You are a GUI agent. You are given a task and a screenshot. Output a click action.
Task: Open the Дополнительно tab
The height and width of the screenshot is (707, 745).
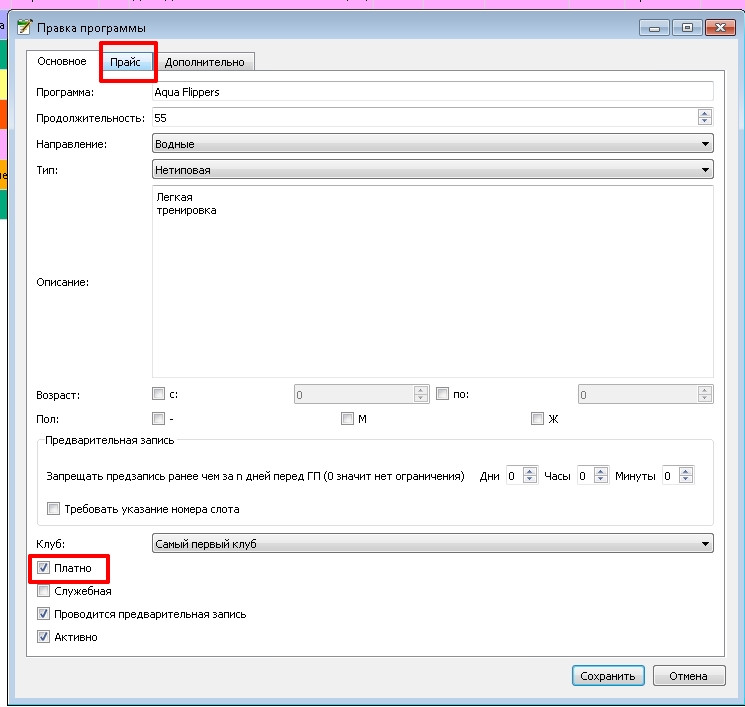click(x=204, y=62)
